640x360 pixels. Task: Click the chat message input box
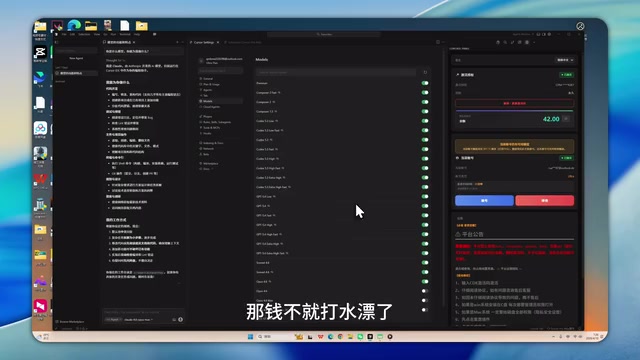tap(143, 312)
